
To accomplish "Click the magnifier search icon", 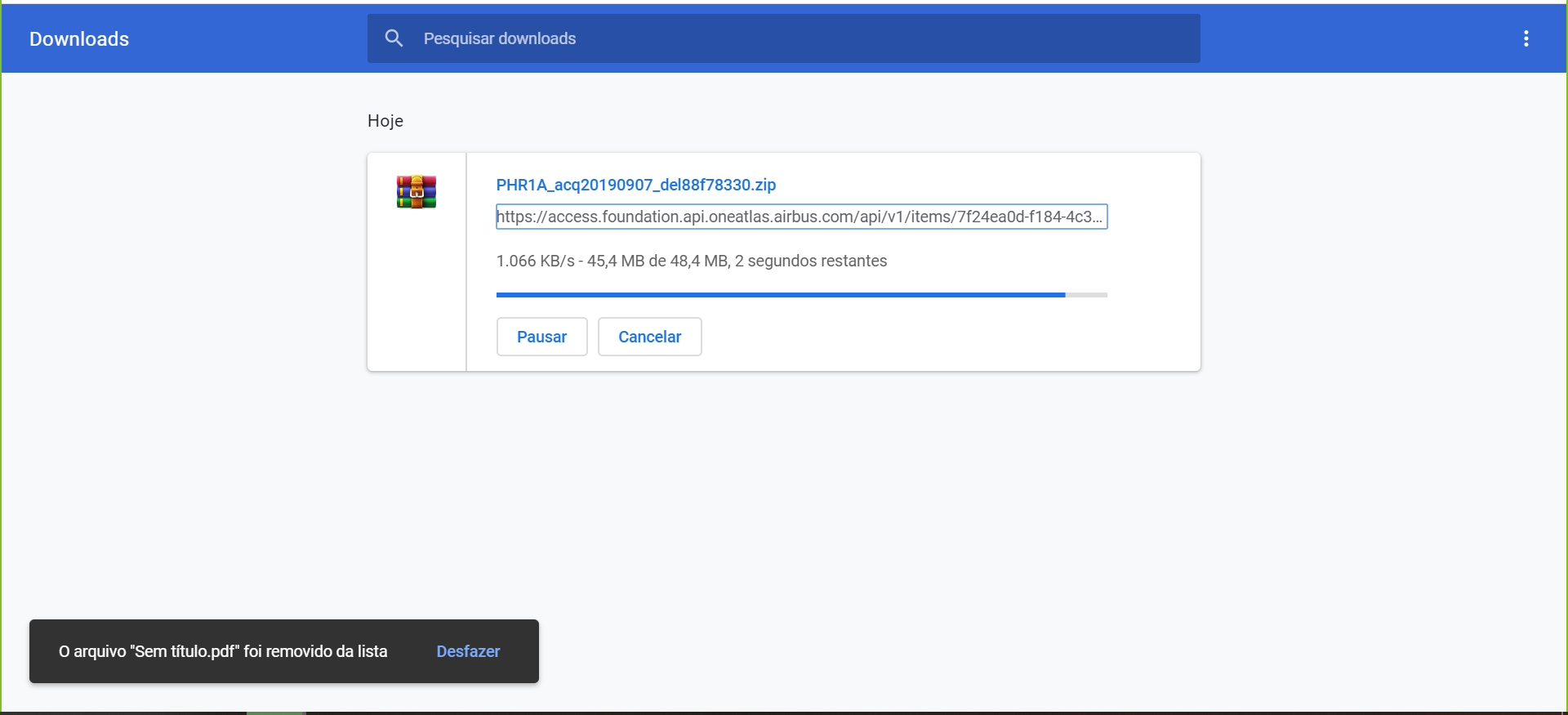I will click(x=394, y=38).
